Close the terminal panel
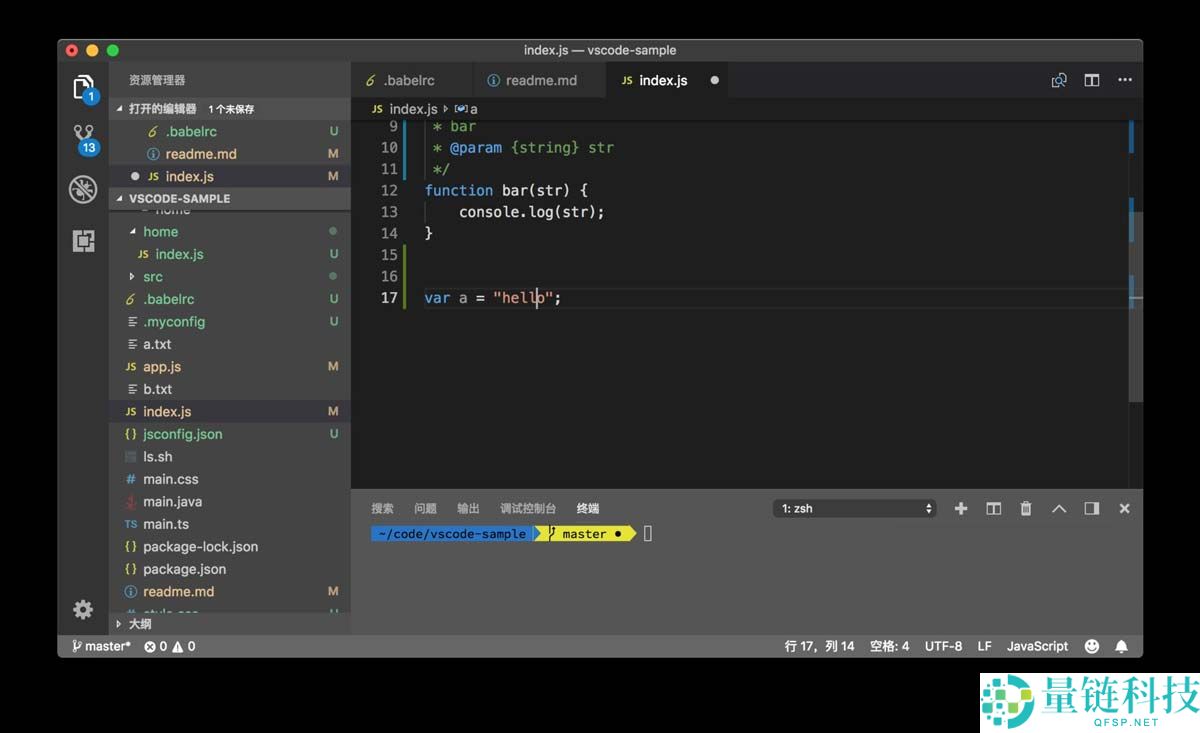Screen dimensions: 1200x733 pos(1124,508)
